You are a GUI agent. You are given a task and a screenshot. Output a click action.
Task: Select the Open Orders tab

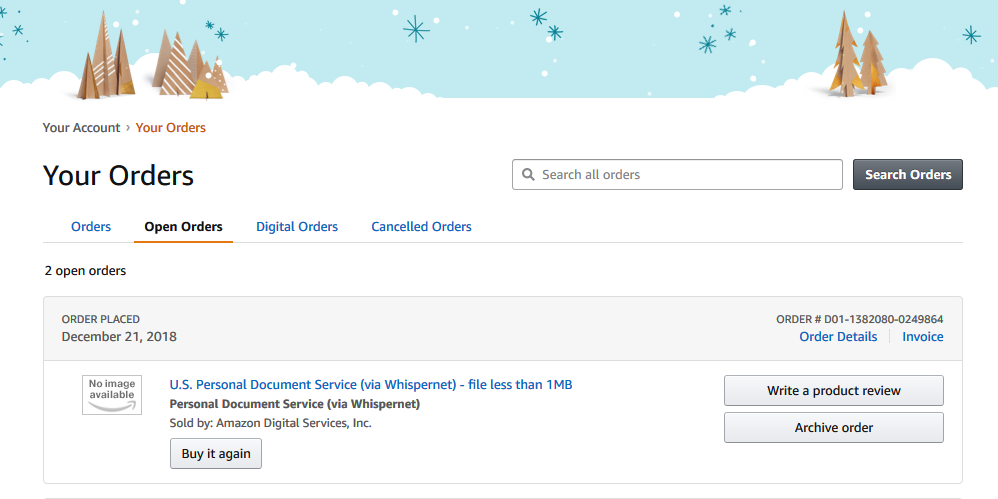(183, 227)
